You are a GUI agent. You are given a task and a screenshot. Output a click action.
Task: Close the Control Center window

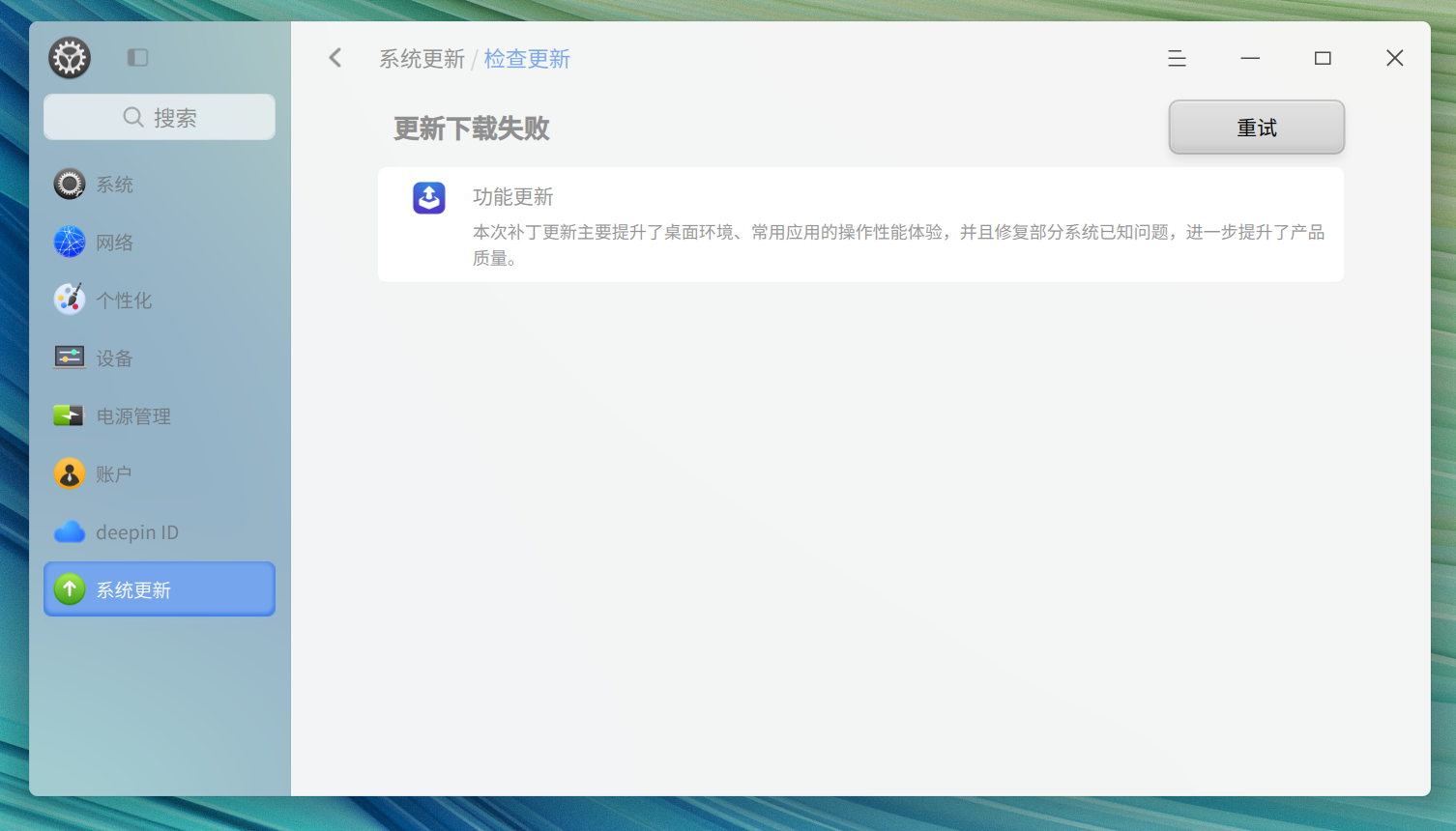click(x=1394, y=58)
